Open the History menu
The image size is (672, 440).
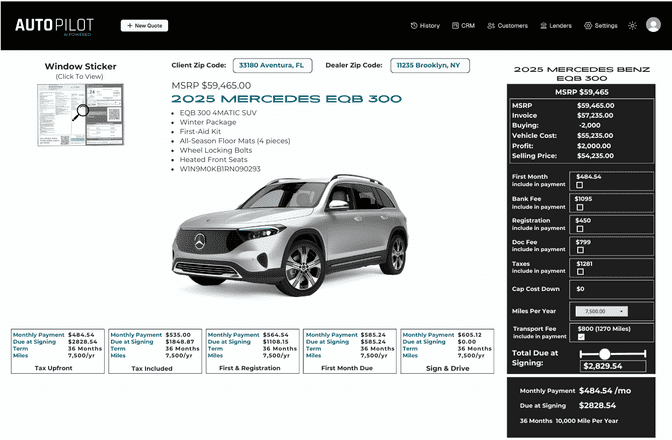coord(425,26)
